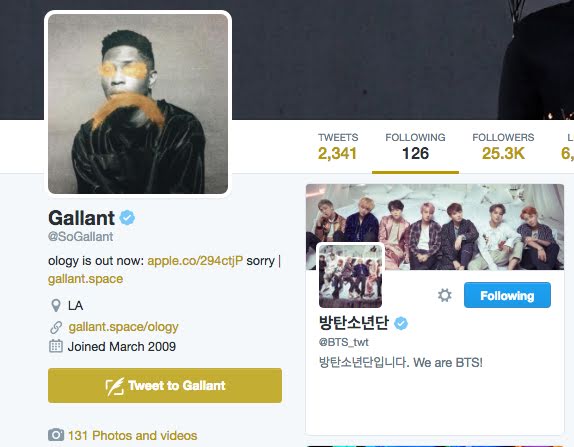The height and width of the screenshot is (447, 574).
Task: Click the BTS verified badge icon
Action: coord(401,323)
